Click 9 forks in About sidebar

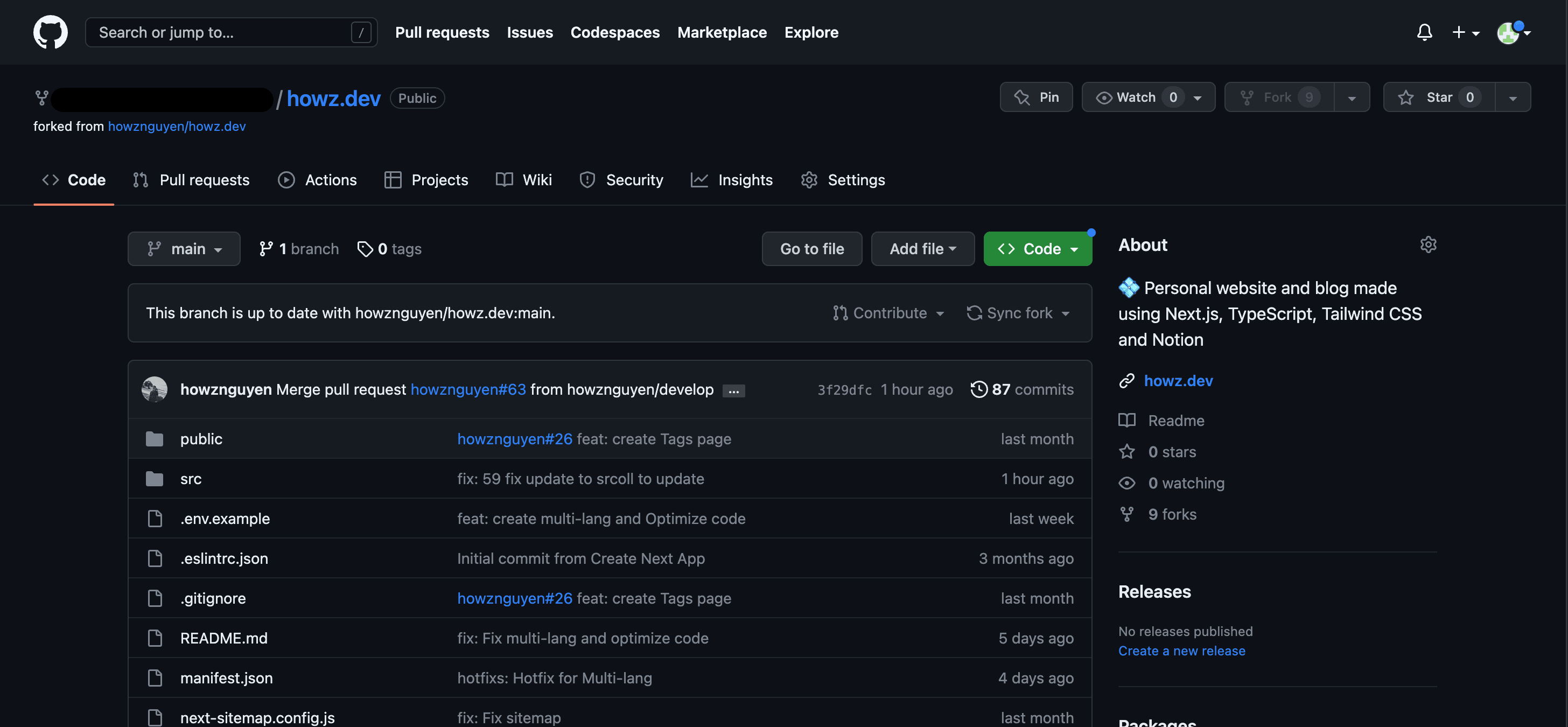coord(1158,514)
